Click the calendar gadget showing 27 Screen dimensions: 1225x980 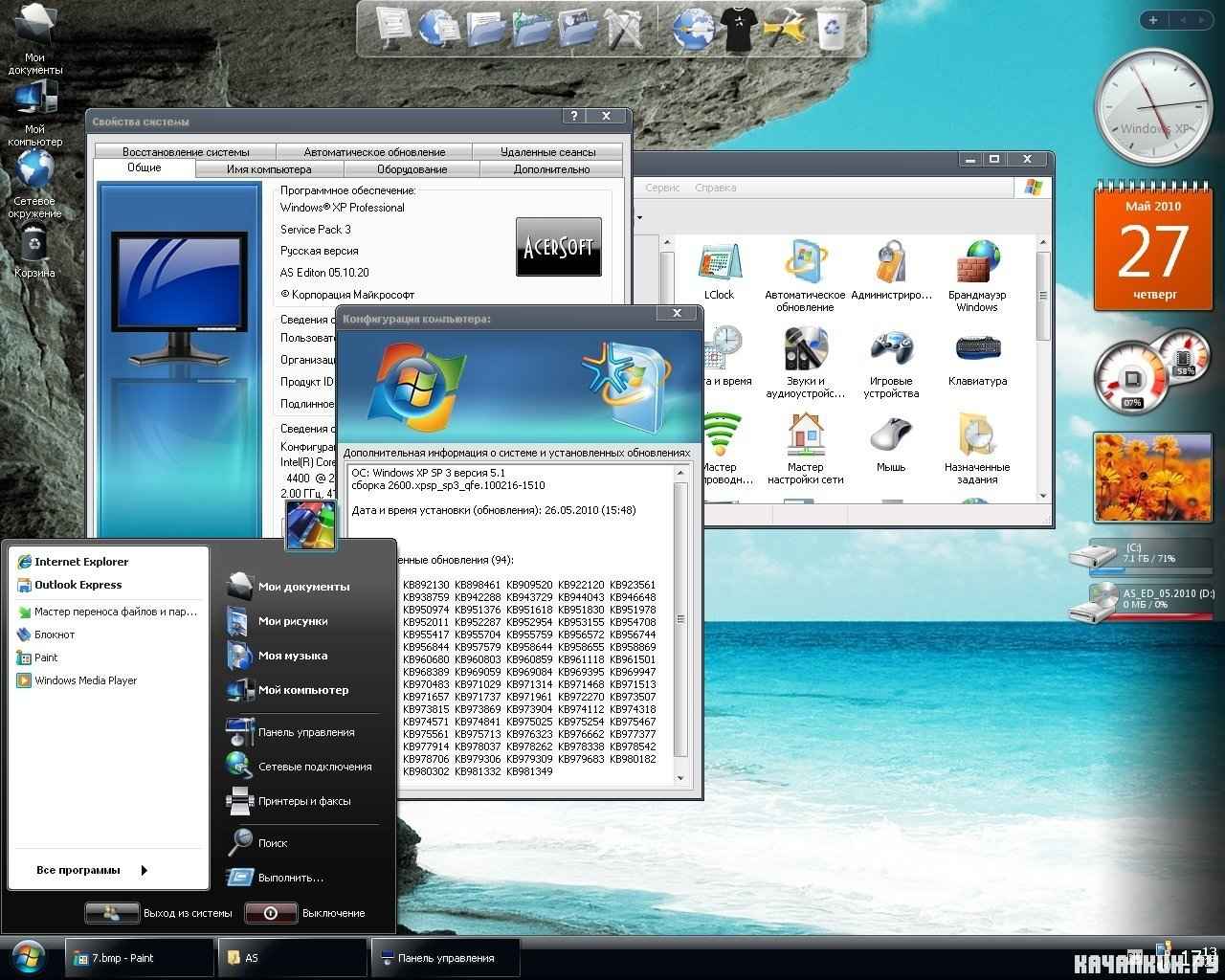[1153, 248]
